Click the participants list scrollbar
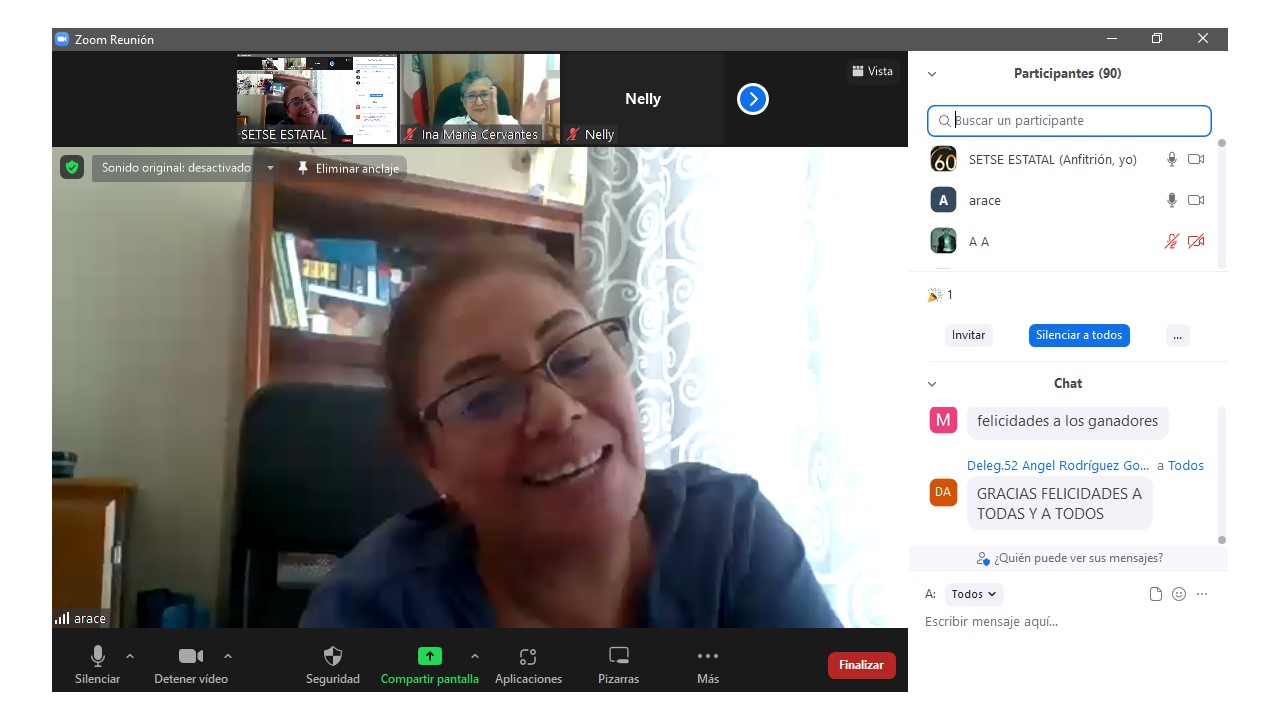This screenshot has width=1280, height=720. click(x=1221, y=203)
